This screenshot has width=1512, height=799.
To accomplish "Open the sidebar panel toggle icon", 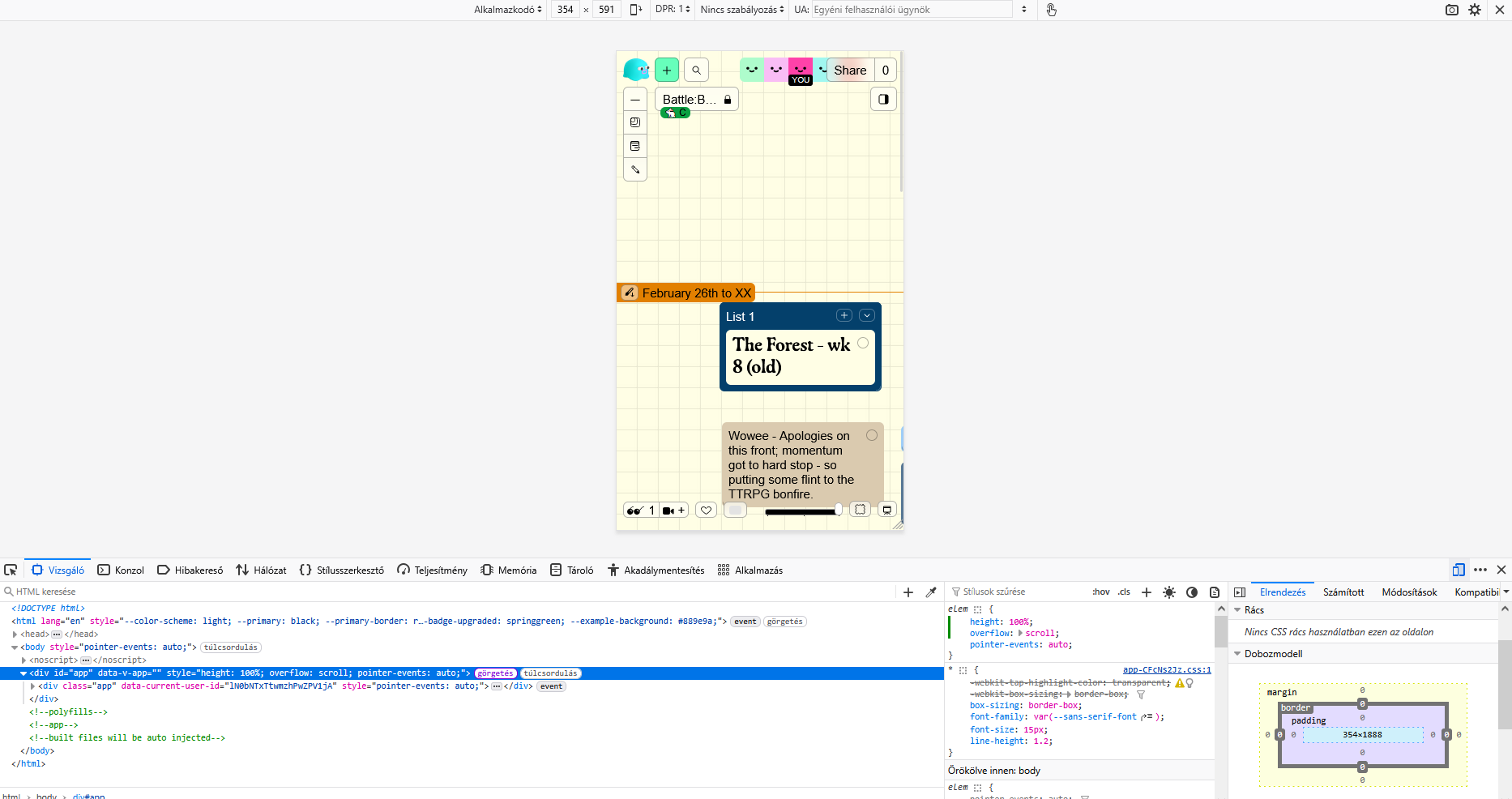I will click(x=883, y=100).
